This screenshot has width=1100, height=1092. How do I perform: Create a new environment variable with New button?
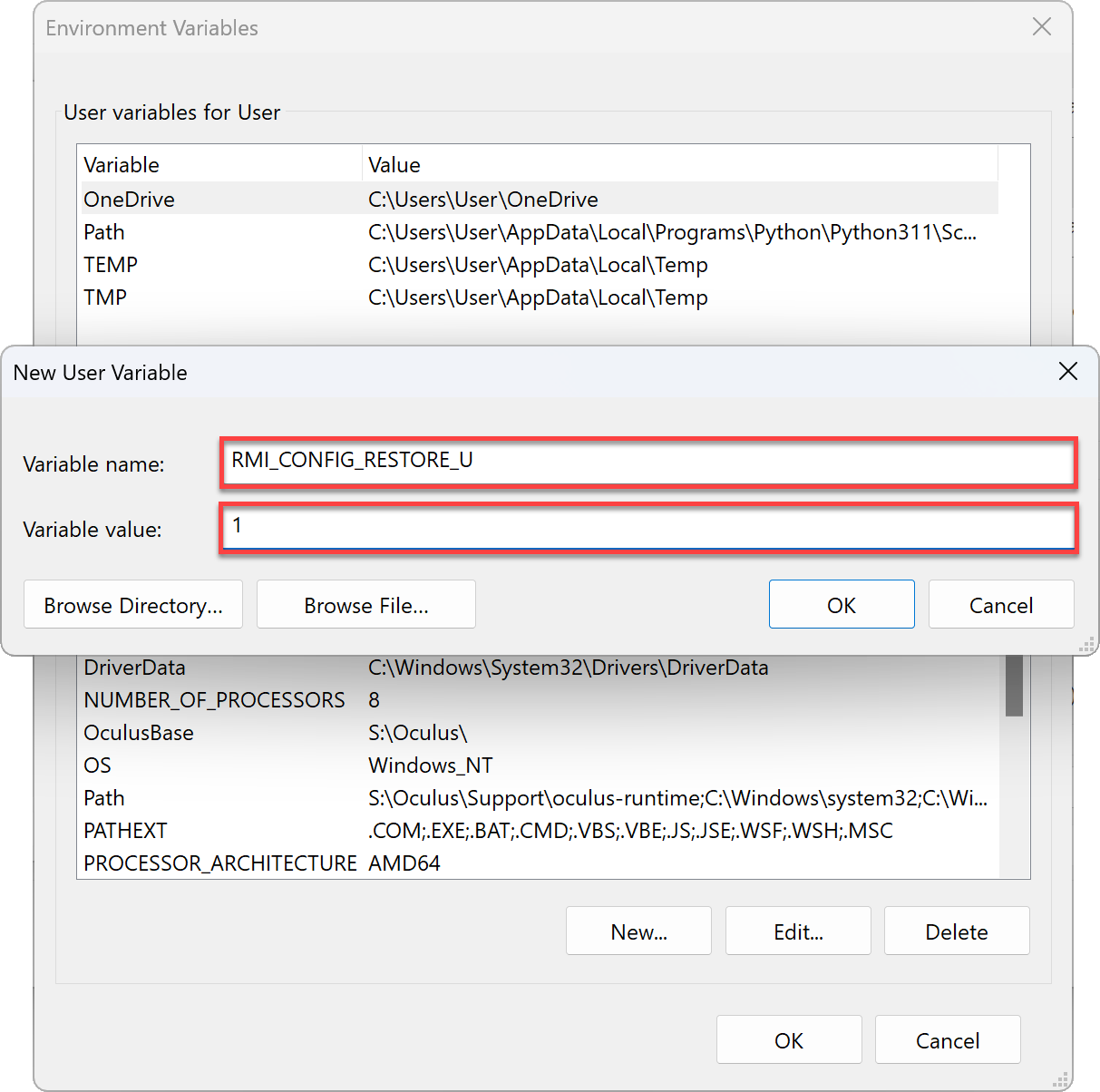coord(638,931)
